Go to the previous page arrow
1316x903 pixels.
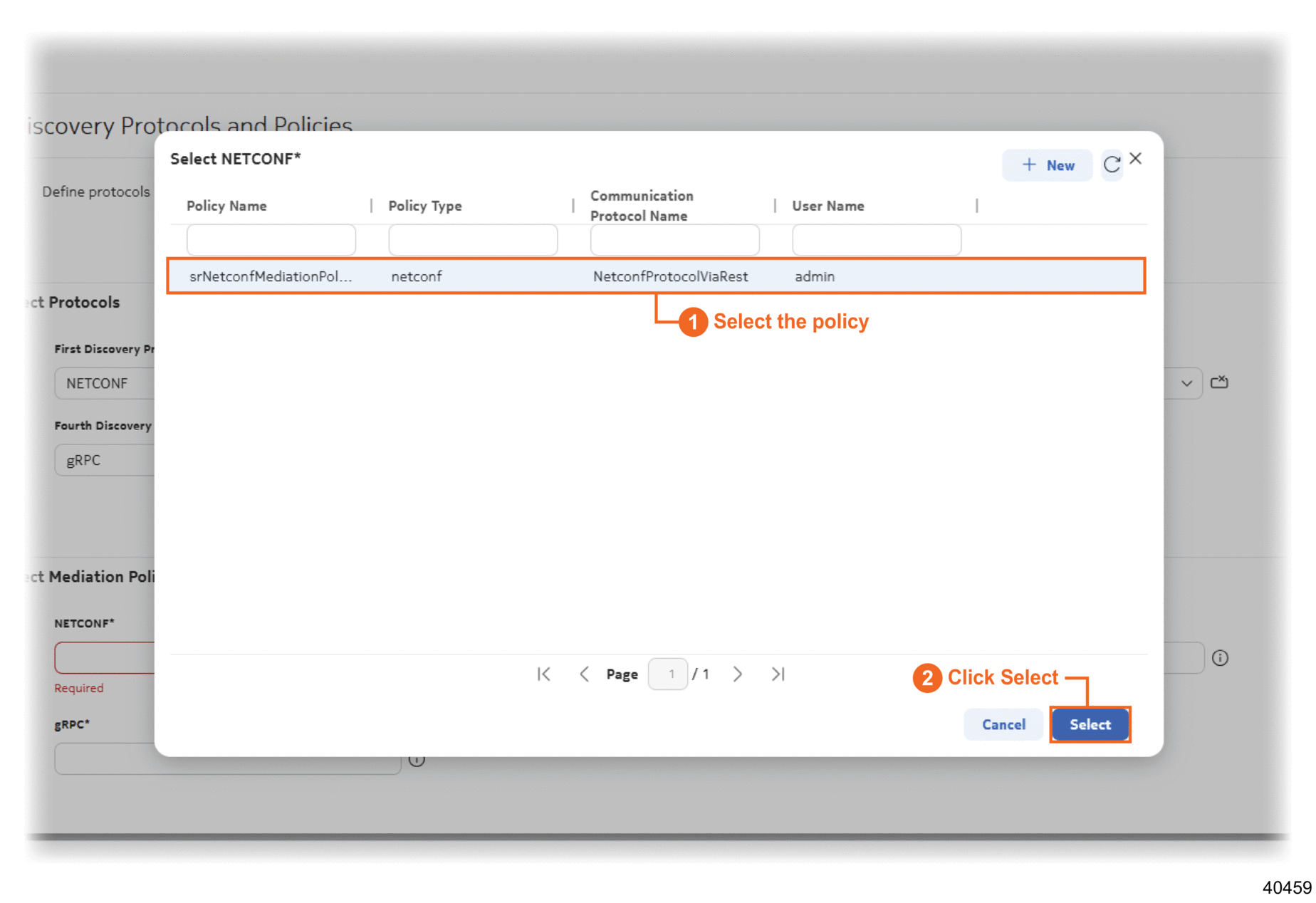(584, 674)
